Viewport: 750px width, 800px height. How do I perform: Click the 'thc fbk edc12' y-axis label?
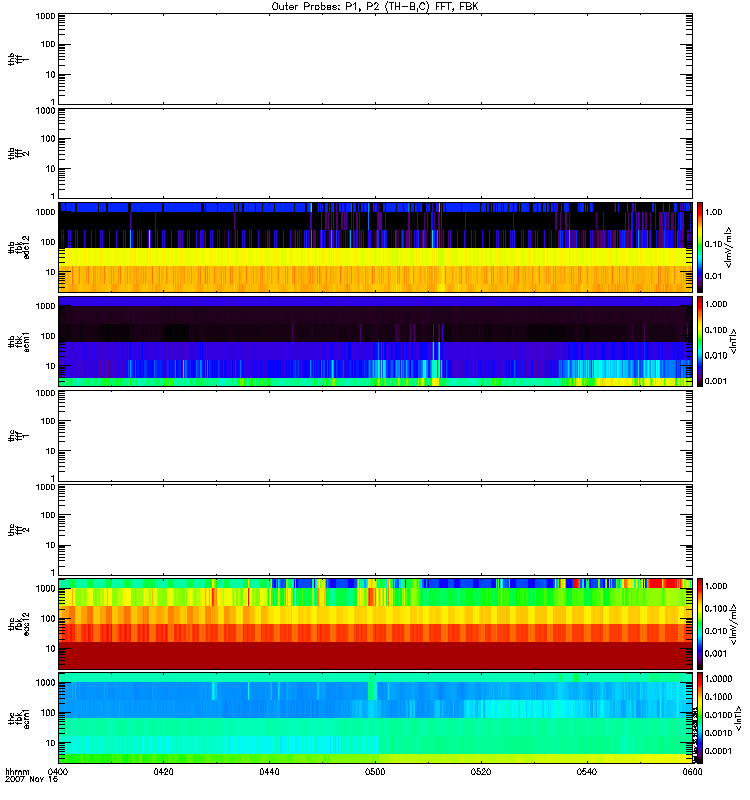pyautogui.click(x=19, y=623)
